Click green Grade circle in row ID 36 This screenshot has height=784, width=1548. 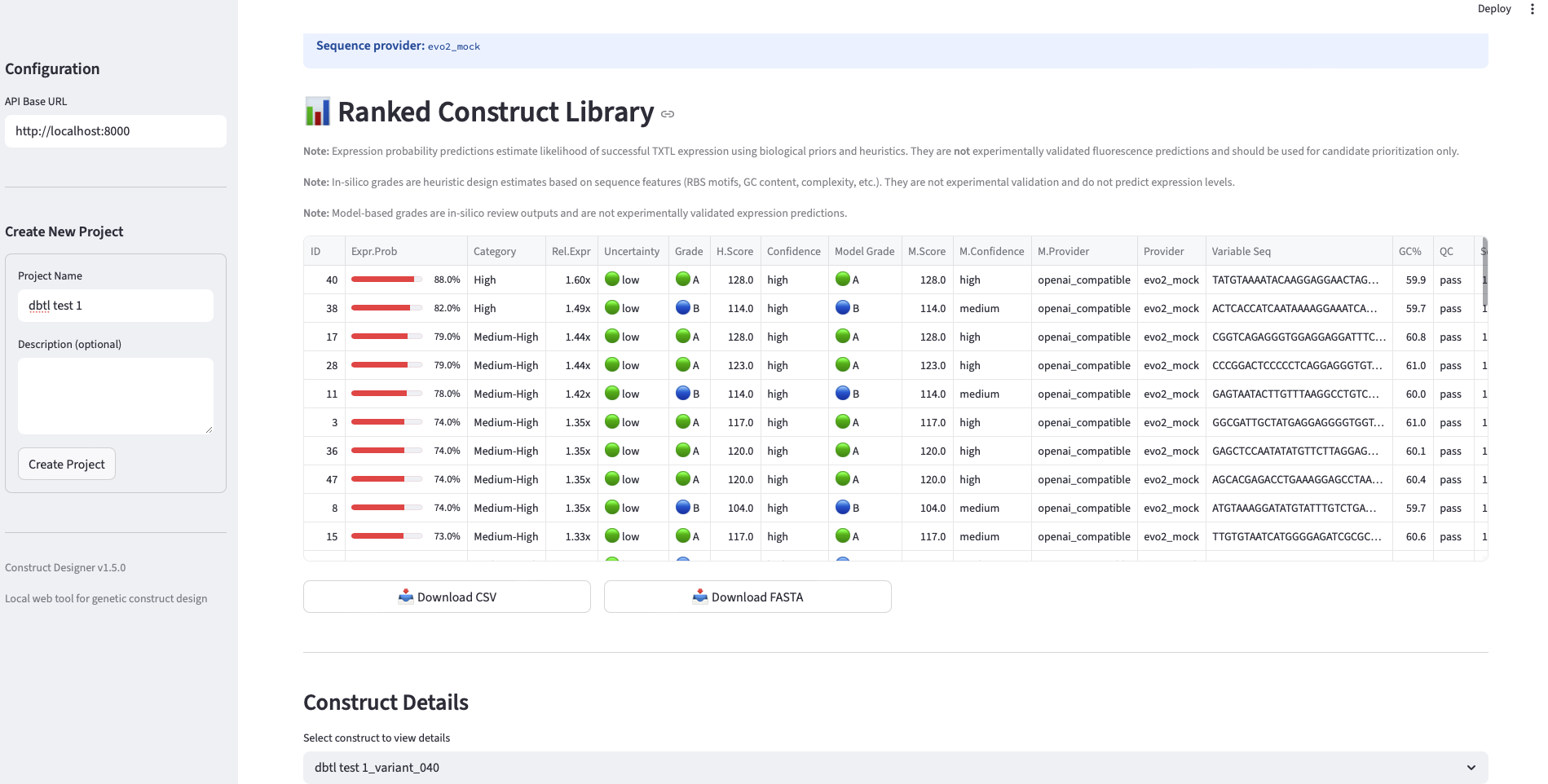(x=683, y=451)
